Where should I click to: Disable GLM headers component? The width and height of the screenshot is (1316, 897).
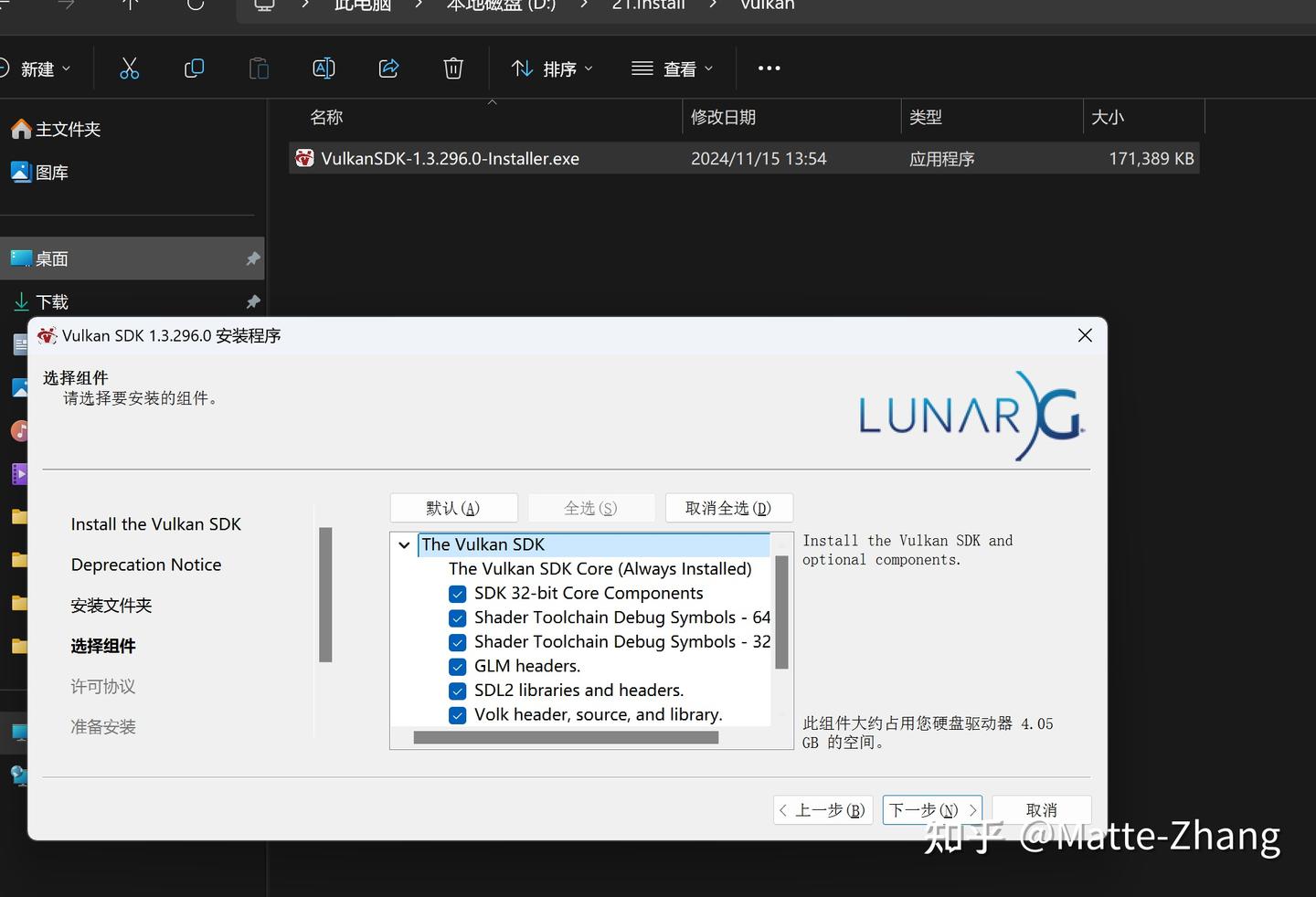click(457, 667)
